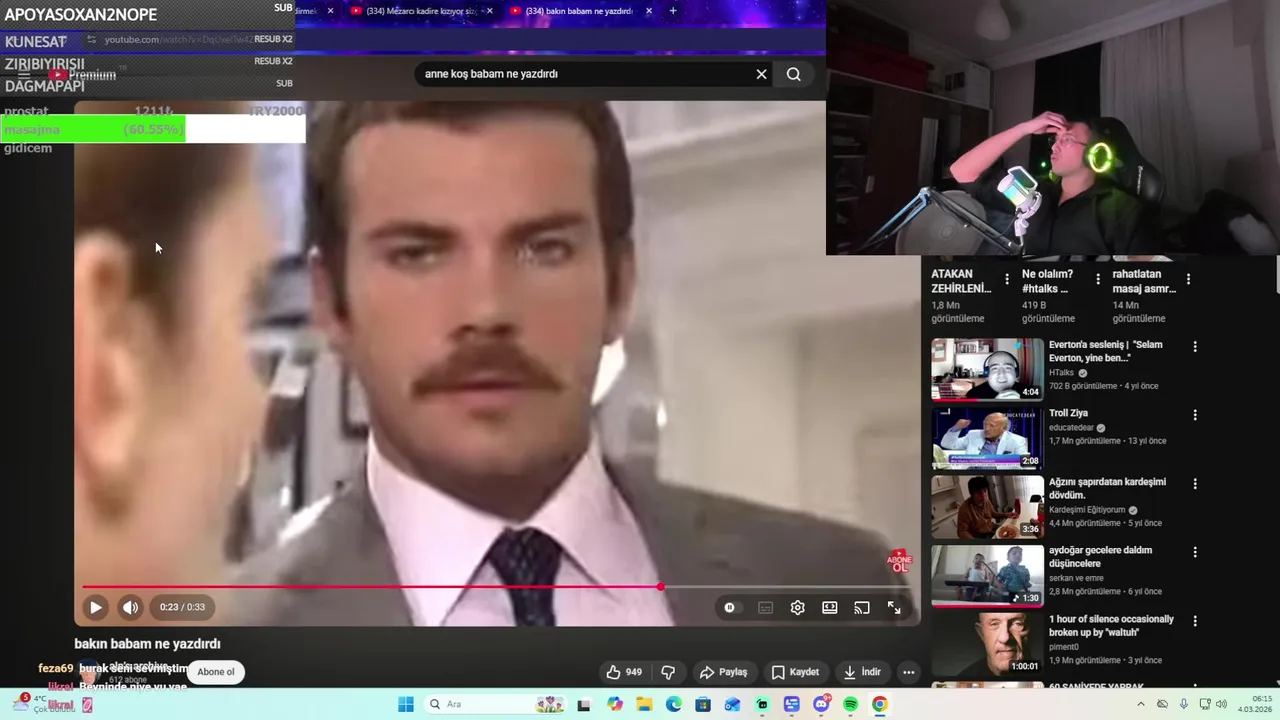
Task: Open Task View on the taskbar
Action: pos(584,704)
